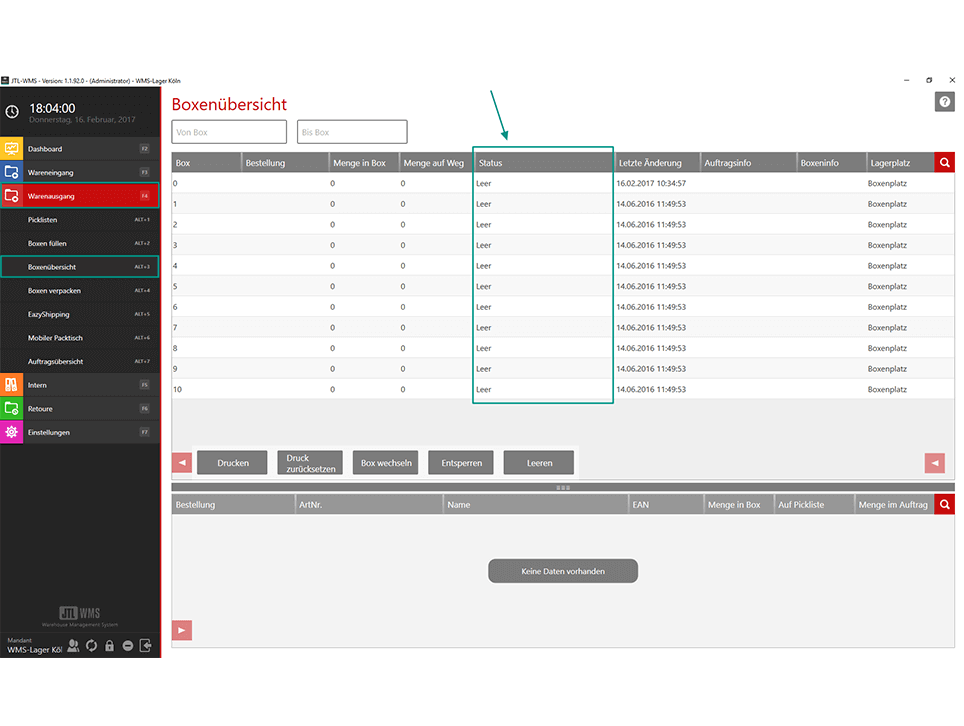
Task: Click search icon in lower order table
Action: 944,505
